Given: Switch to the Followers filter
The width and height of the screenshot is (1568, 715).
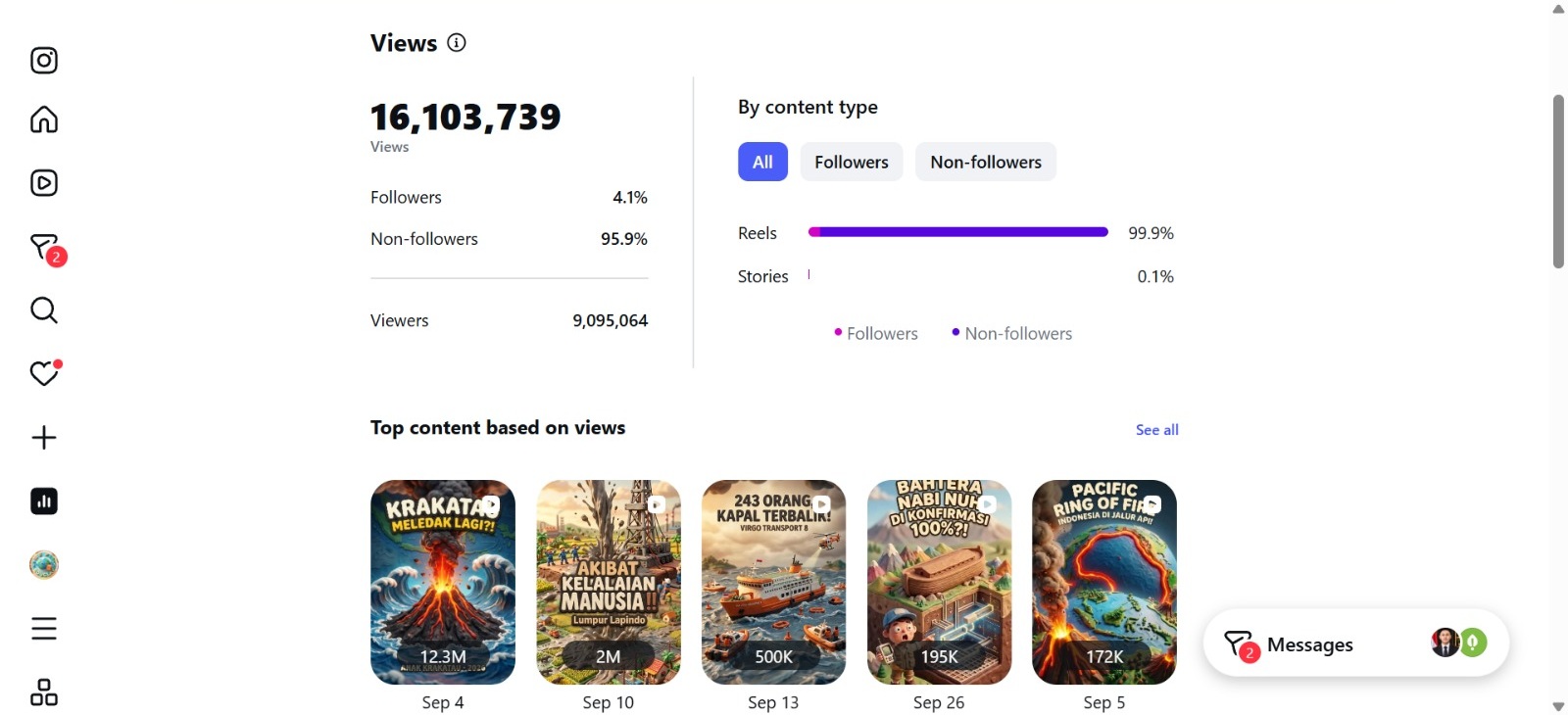Looking at the screenshot, I should [852, 162].
